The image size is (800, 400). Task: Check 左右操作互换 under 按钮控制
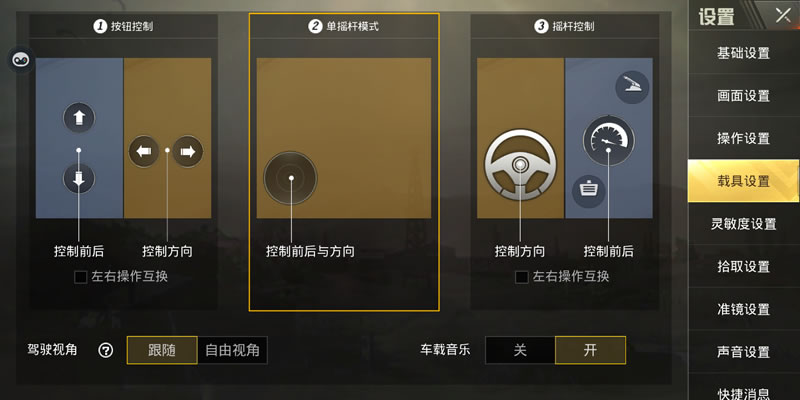pos(81,277)
